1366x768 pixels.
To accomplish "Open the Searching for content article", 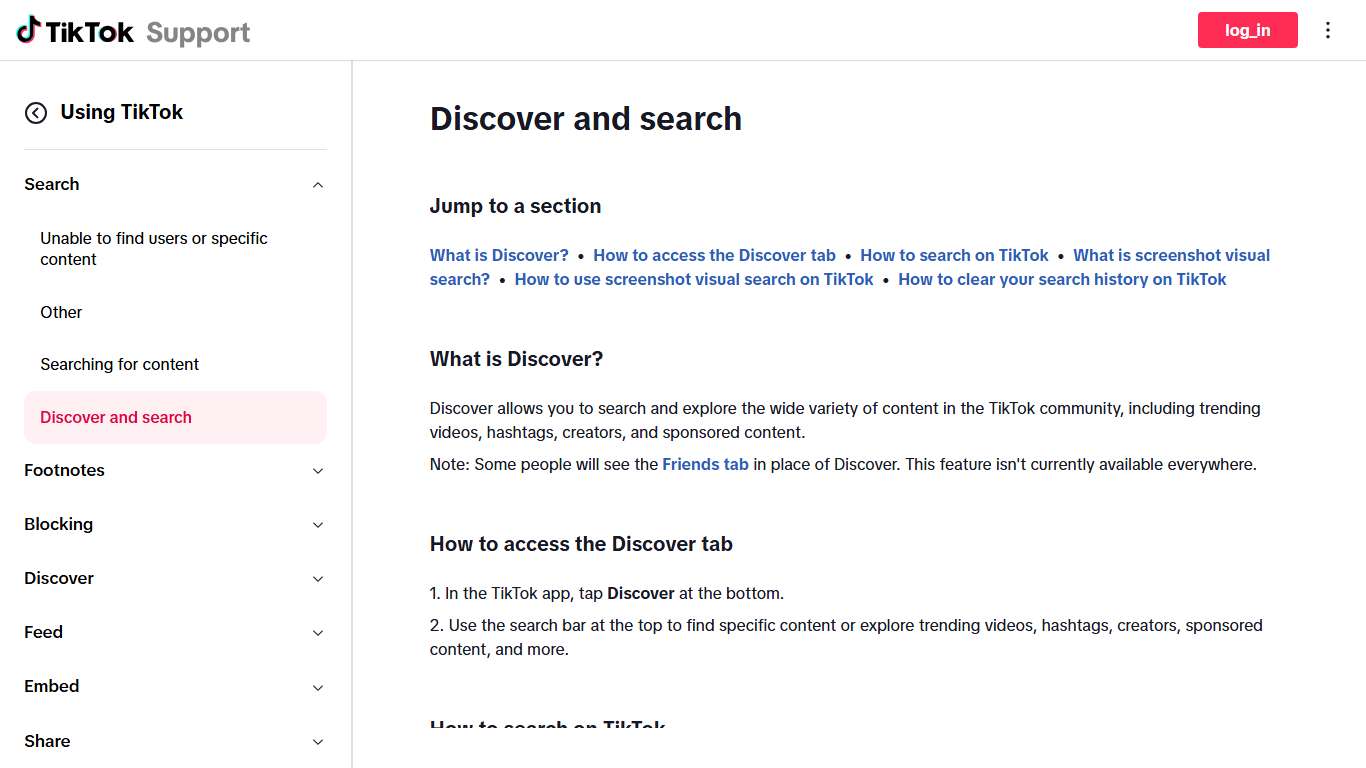I will pos(120,364).
